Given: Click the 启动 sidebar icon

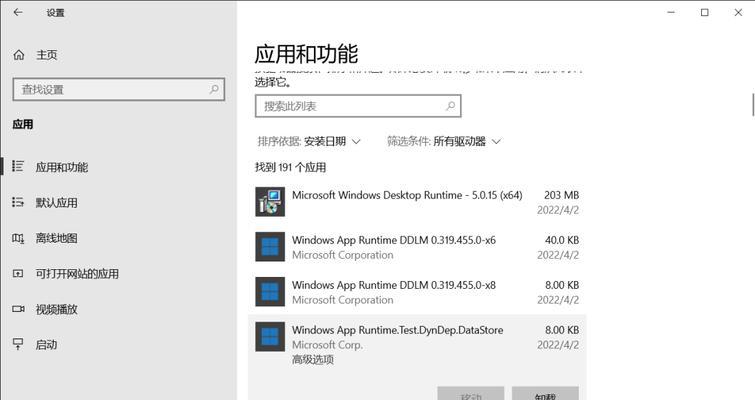Looking at the screenshot, I should pyautogui.click(x=18, y=344).
